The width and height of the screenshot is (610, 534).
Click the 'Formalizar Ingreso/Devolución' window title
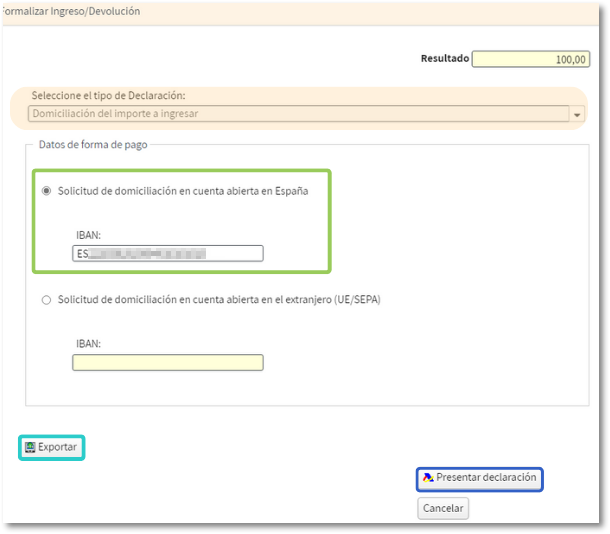coord(72,12)
